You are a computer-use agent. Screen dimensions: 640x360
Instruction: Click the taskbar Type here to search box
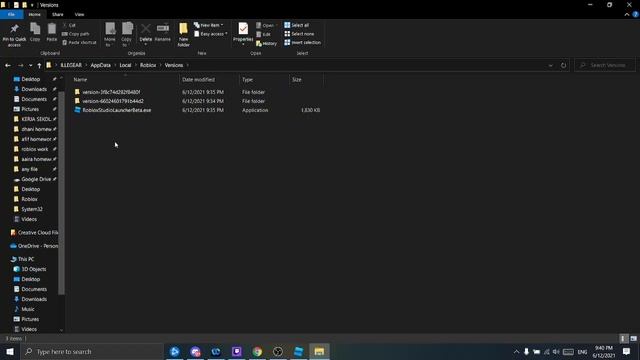click(x=91, y=351)
